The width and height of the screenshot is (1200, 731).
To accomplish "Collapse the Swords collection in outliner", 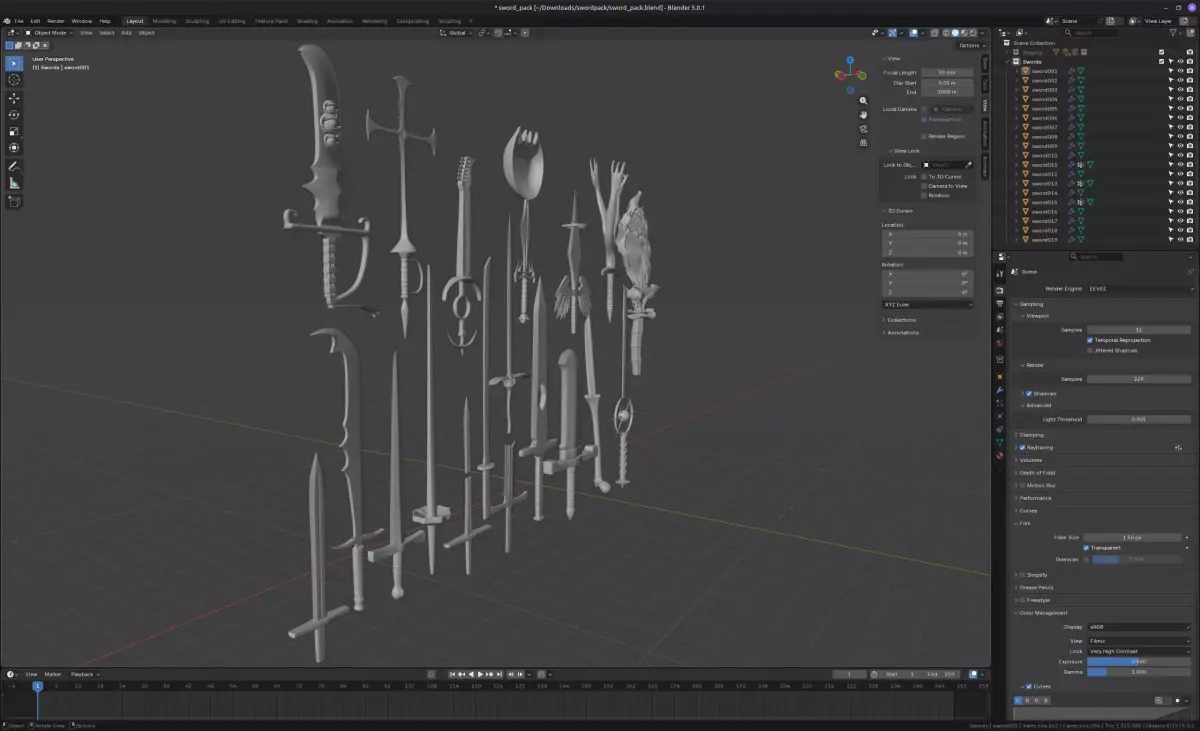I will (x=1008, y=61).
